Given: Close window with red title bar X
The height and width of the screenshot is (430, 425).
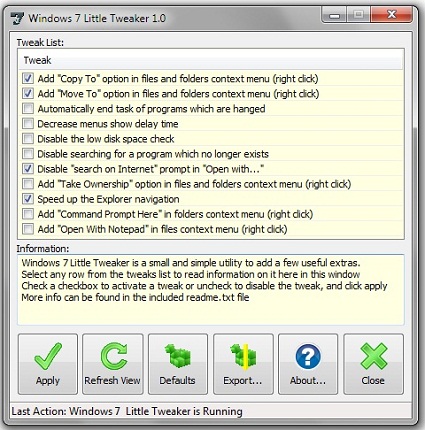Looking at the screenshot, I should point(392,15).
